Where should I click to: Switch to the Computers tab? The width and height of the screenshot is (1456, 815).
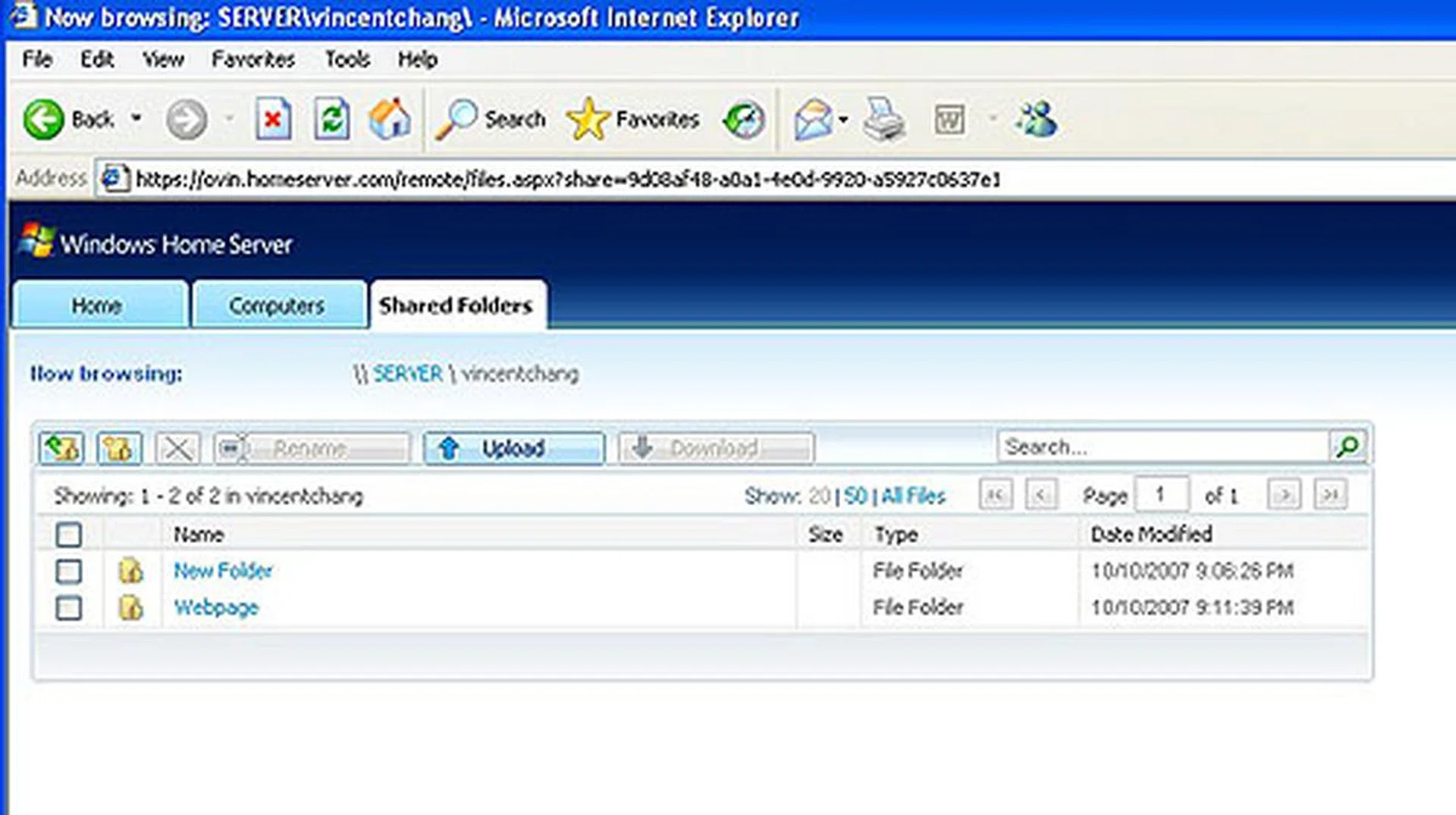[278, 305]
